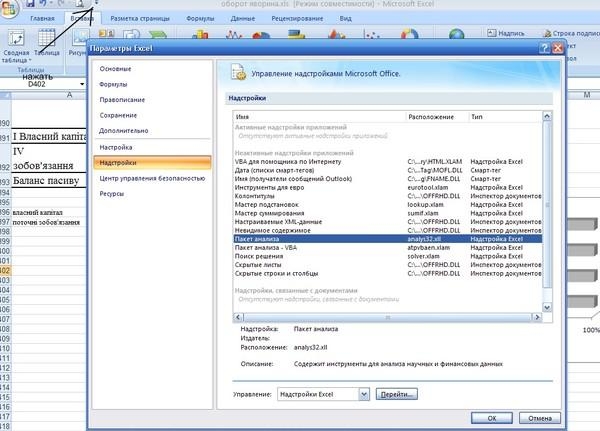Click the Undo arrow icon
The height and width of the screenshot is (431, 600).
point(44,4)
